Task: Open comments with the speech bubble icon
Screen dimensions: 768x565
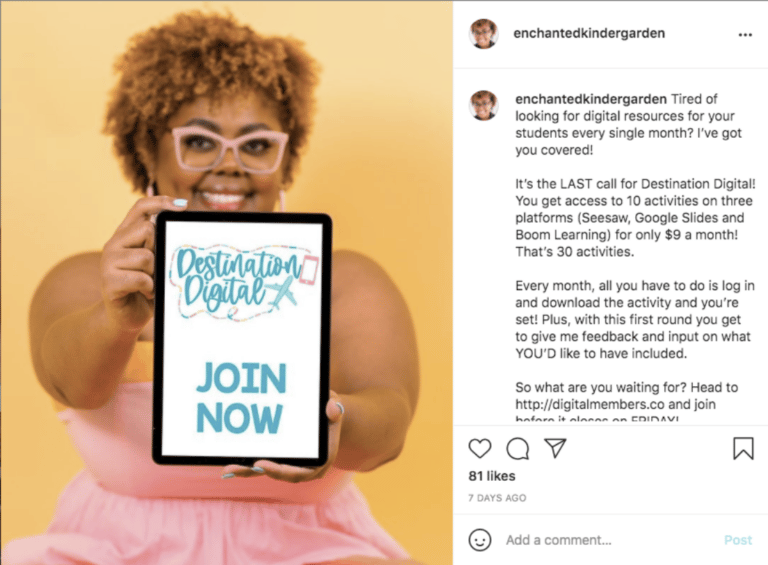Action: [x=518, y=448]
